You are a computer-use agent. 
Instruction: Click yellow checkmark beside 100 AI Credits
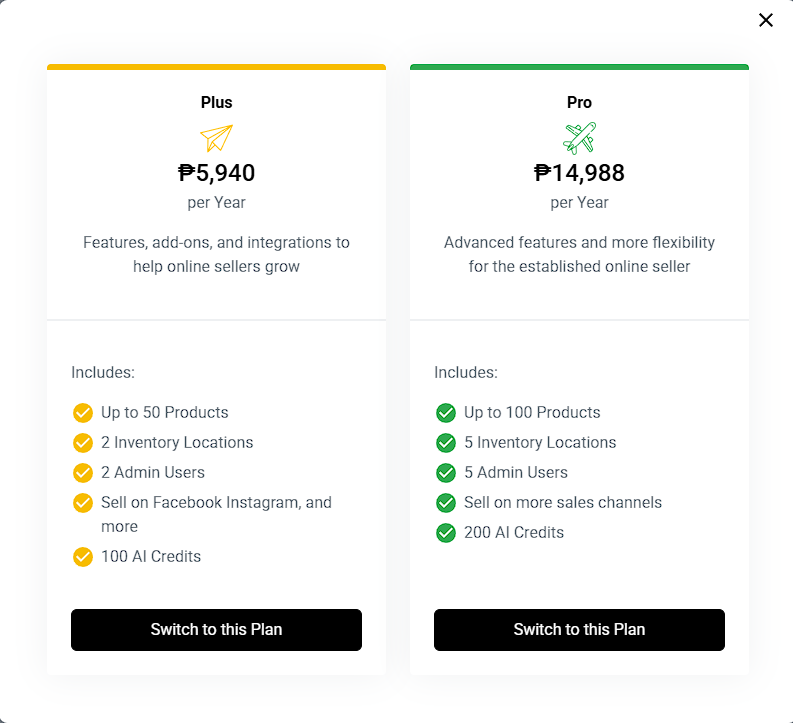tap(83, 557)
